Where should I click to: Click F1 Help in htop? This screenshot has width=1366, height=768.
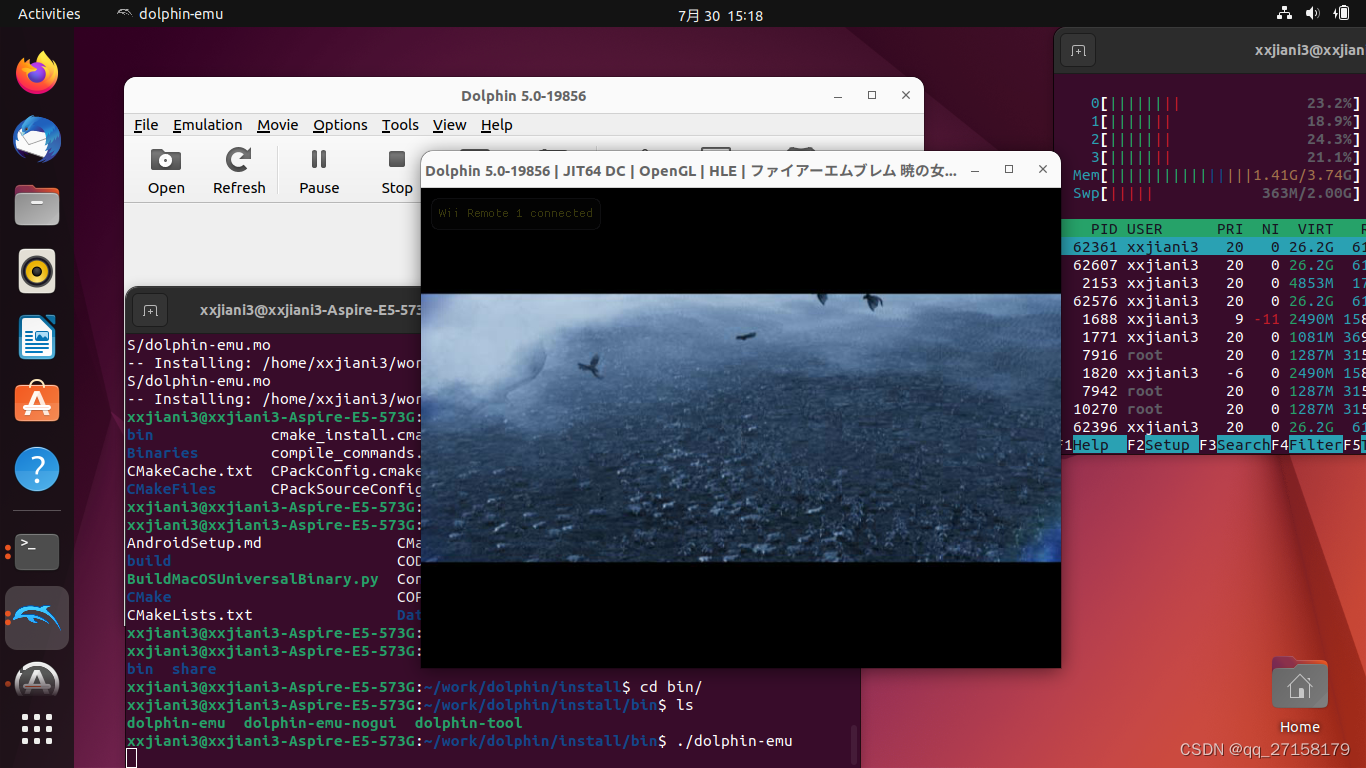(x=1091, y=445)
